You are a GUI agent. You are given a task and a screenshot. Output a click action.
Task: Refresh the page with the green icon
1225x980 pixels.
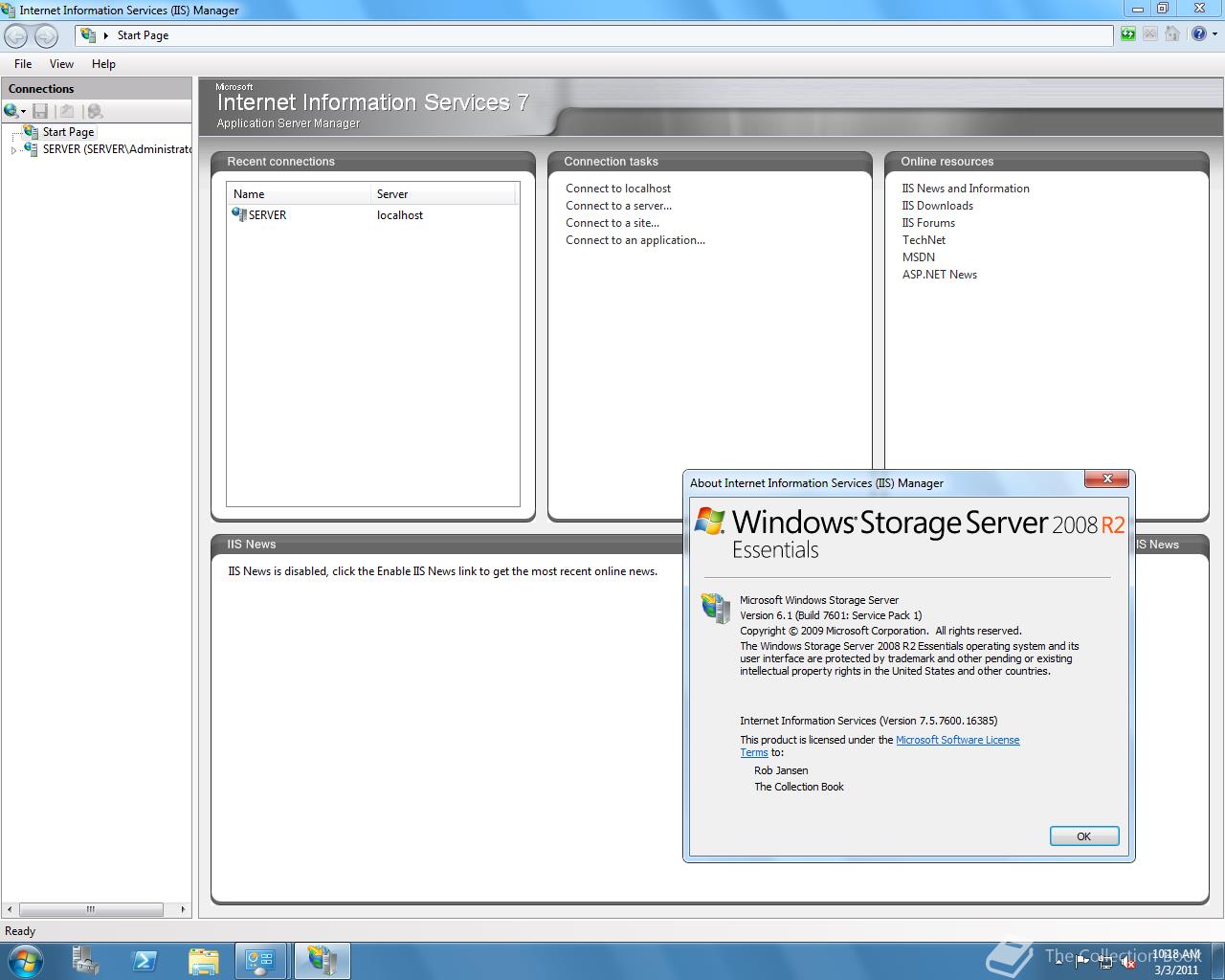[x=1128, y=34]
